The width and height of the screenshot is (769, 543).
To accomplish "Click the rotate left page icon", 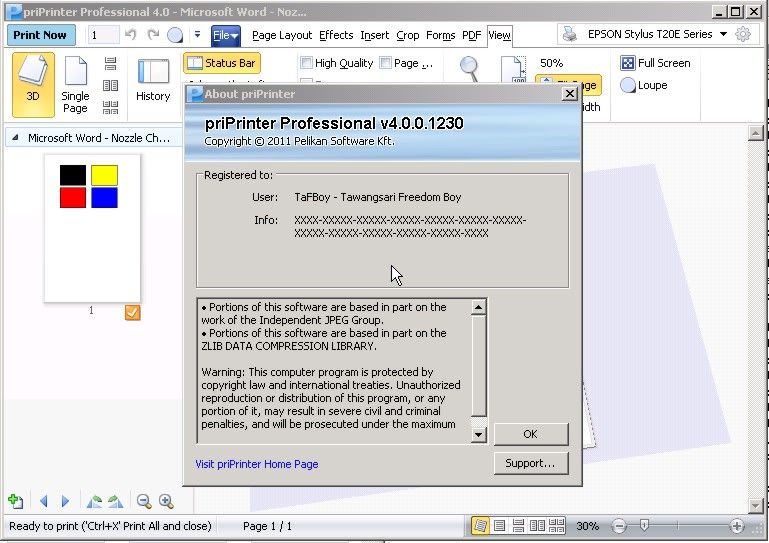I will 94,501.
